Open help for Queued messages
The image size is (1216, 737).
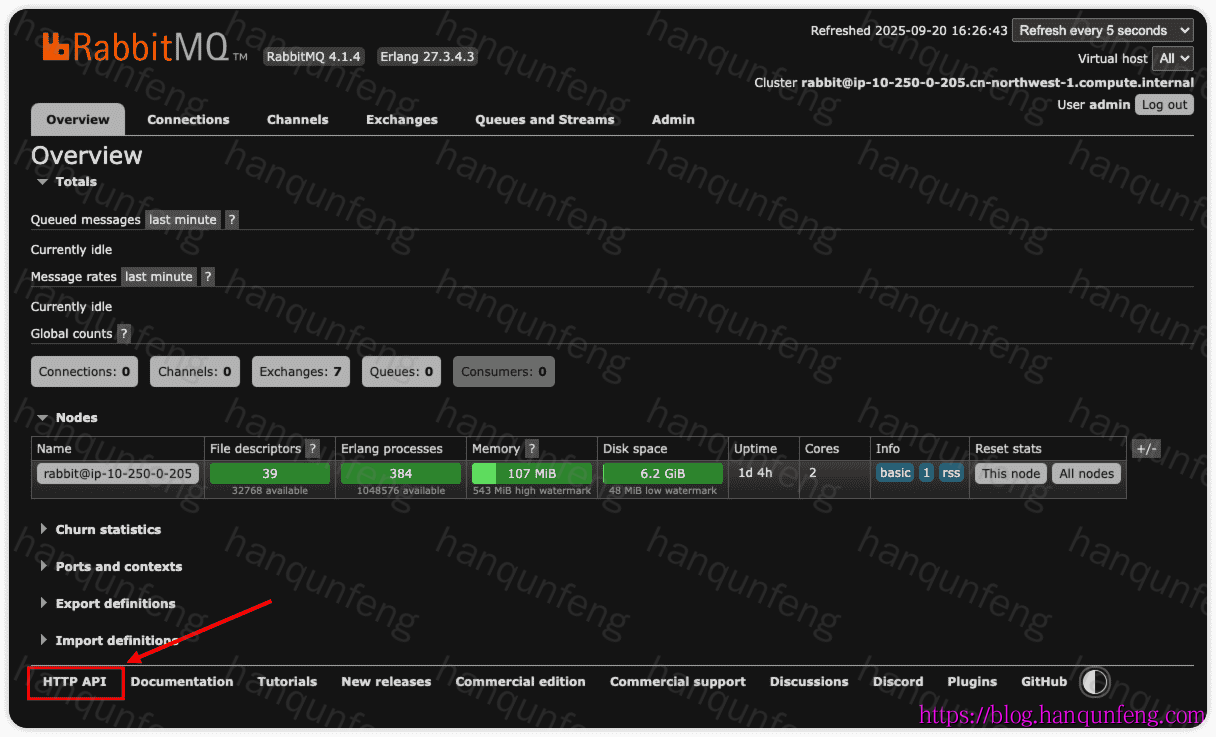click(232, 220)
